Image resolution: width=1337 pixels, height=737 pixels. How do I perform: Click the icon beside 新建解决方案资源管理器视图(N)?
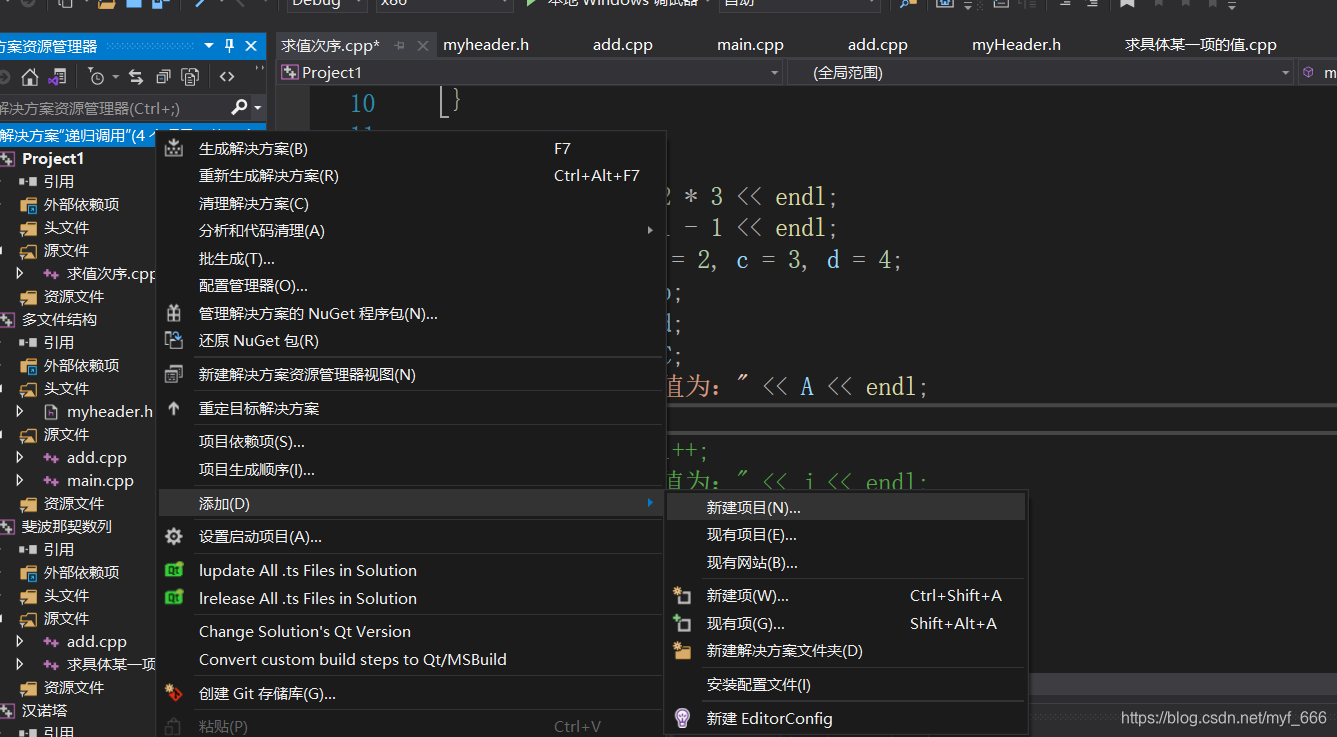click(x=174, y=374)
